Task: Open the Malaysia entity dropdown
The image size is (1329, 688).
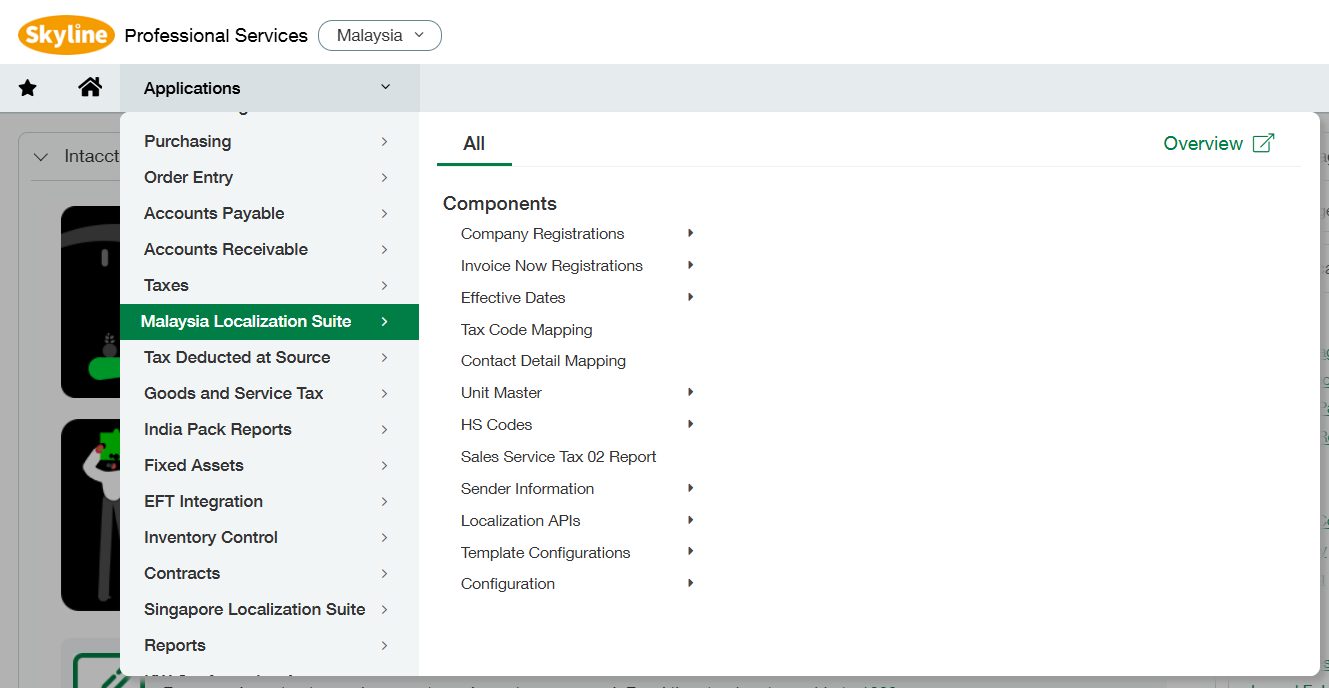Action: click(x=379, y=35)
